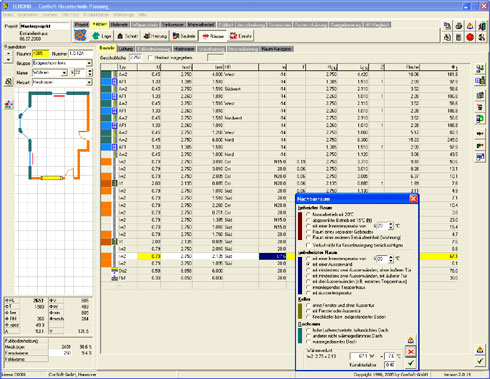Click the bottom blue icon in right sidebar group
The height and width of the screenshot is (379, 490).
click(480, 156)
